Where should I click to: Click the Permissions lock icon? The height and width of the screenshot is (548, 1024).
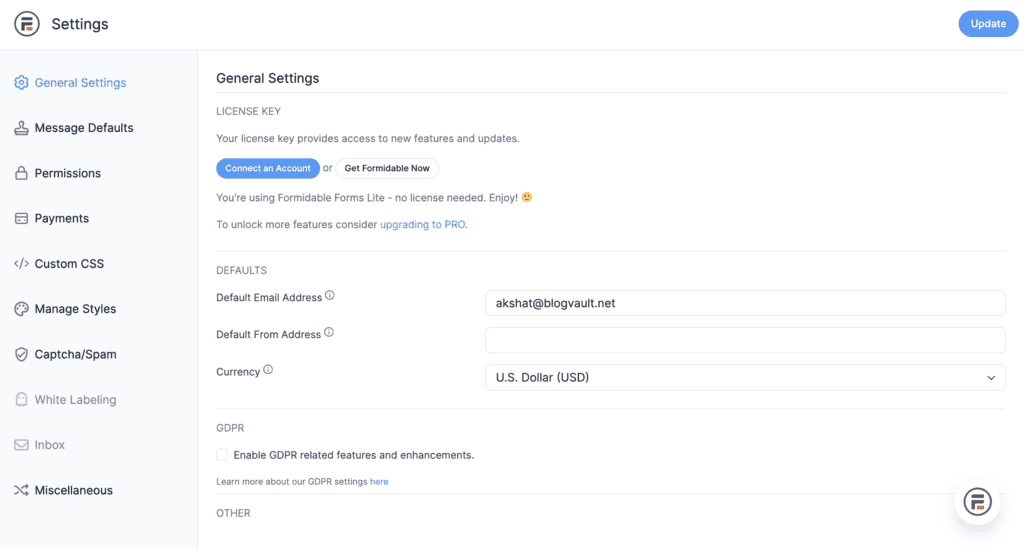coord(22,173)
